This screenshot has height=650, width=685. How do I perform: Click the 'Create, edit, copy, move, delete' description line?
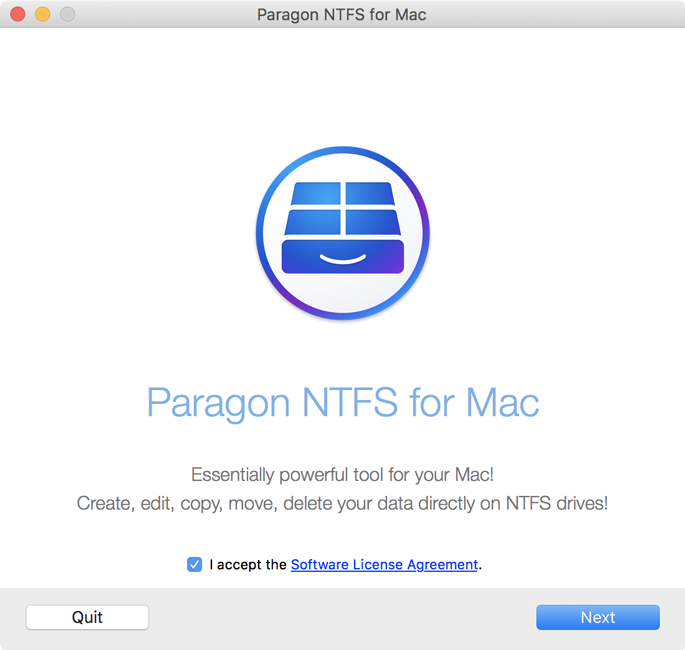coord(342,504)
